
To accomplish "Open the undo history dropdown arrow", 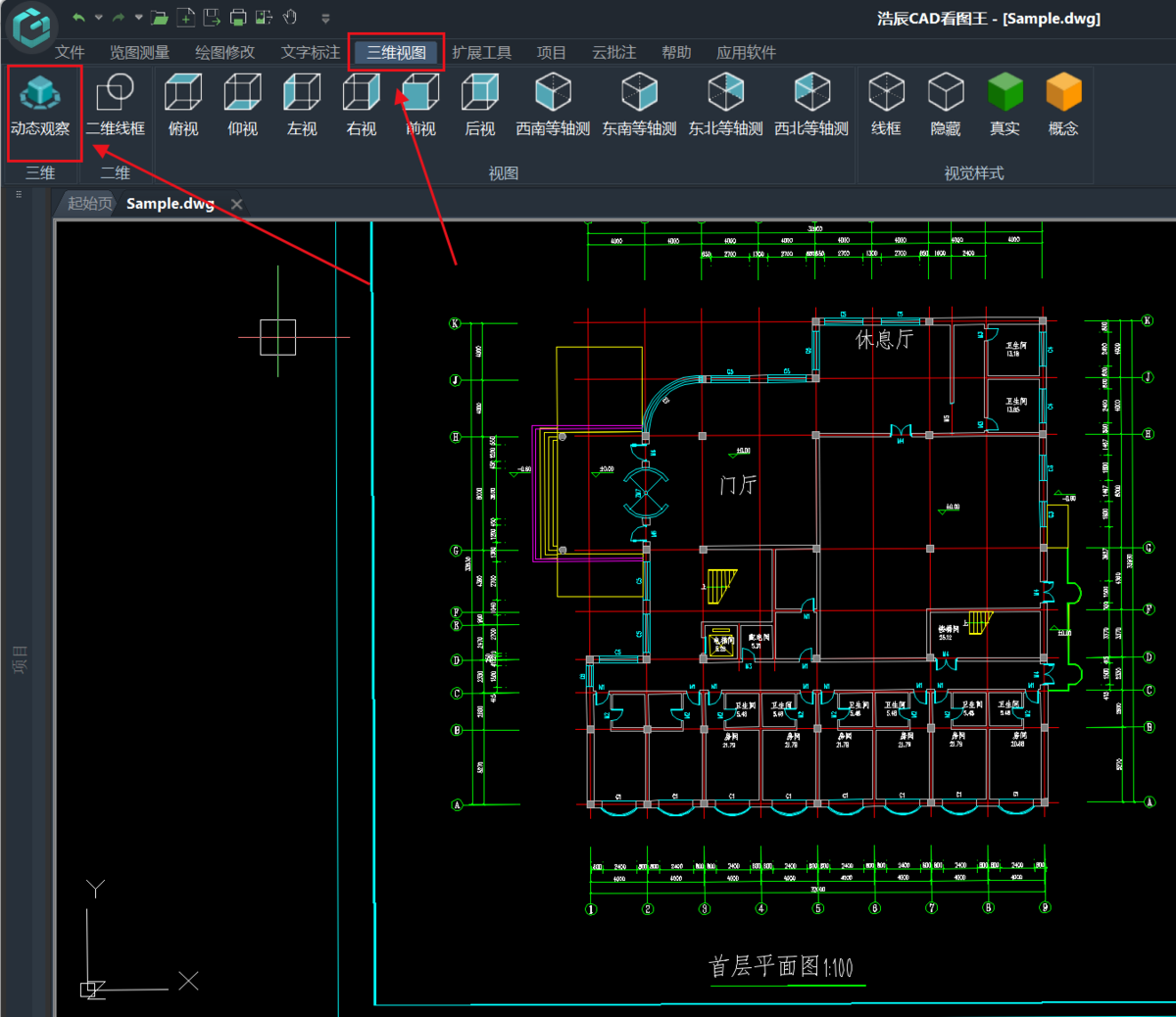I will click(98, 18).
